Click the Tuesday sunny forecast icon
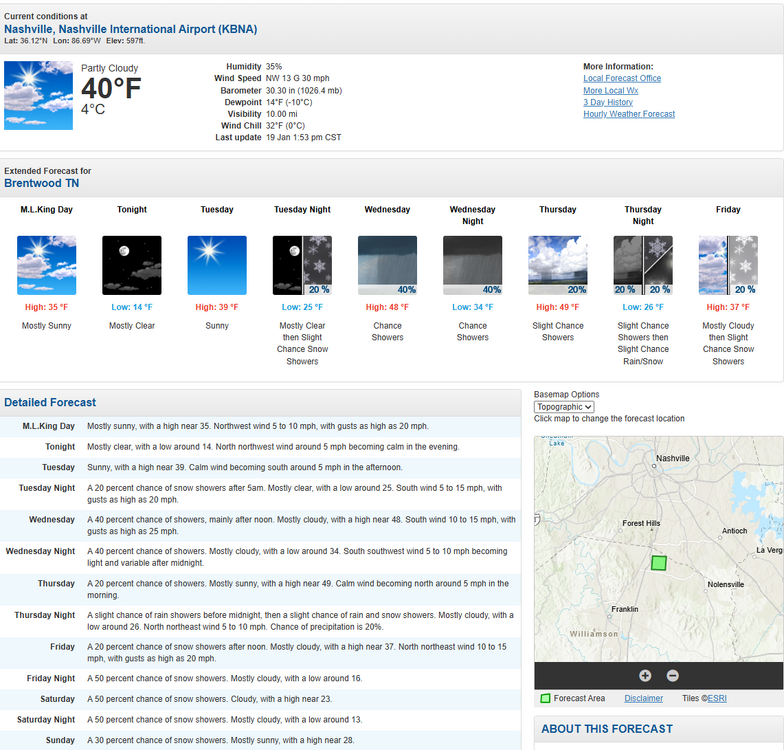 [x=217, y=265]
